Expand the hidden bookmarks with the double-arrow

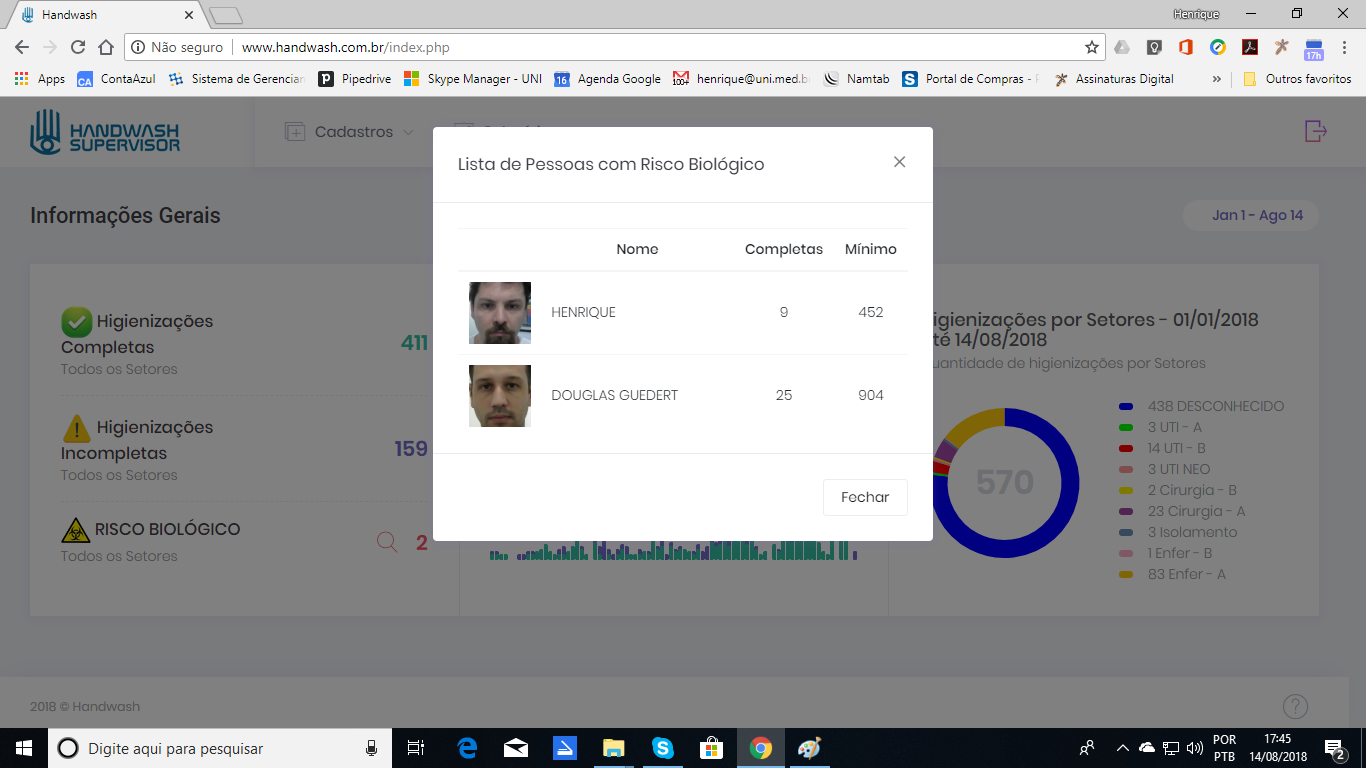(x=1215, y=78)
